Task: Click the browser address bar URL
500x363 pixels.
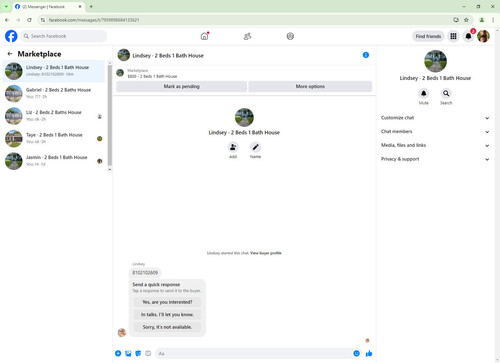Action: tap(94, 20)
